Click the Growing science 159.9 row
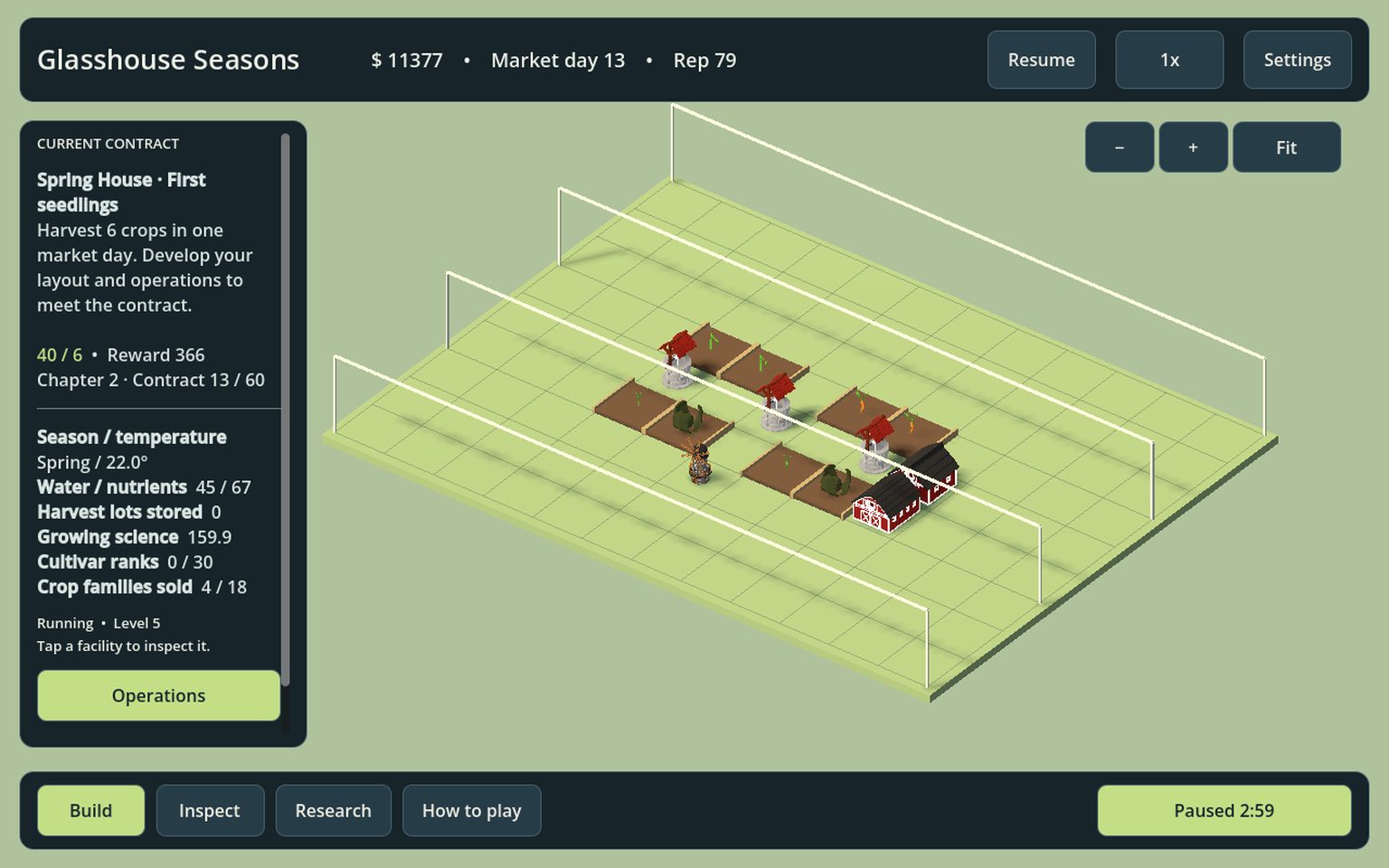Screen dimensions: 1389x868 134,537
